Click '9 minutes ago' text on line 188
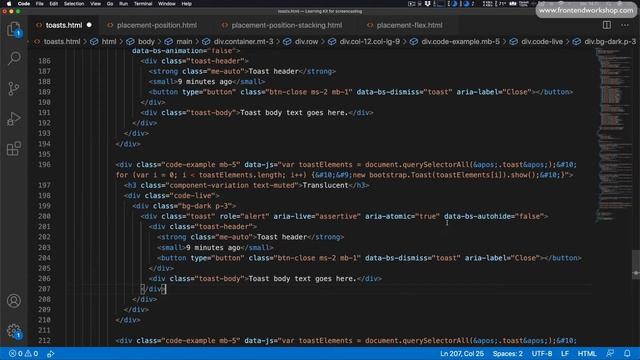This screenshot has height=360, width=640. (205, 82)
